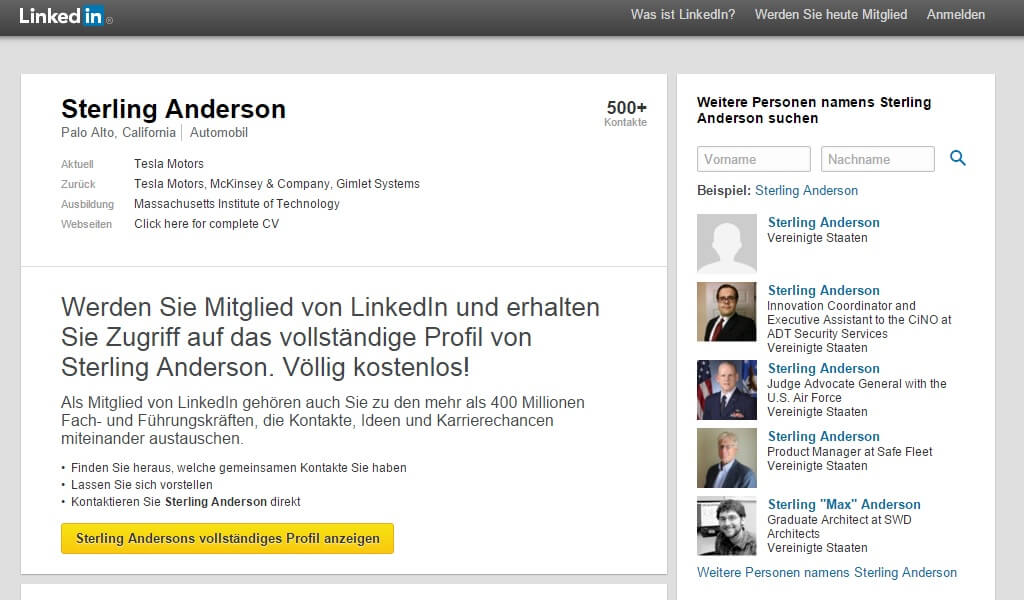Open Sterling "Max" Anderson profile link
The width and height of the screenshot is (1024, 600).
(844, 504)
